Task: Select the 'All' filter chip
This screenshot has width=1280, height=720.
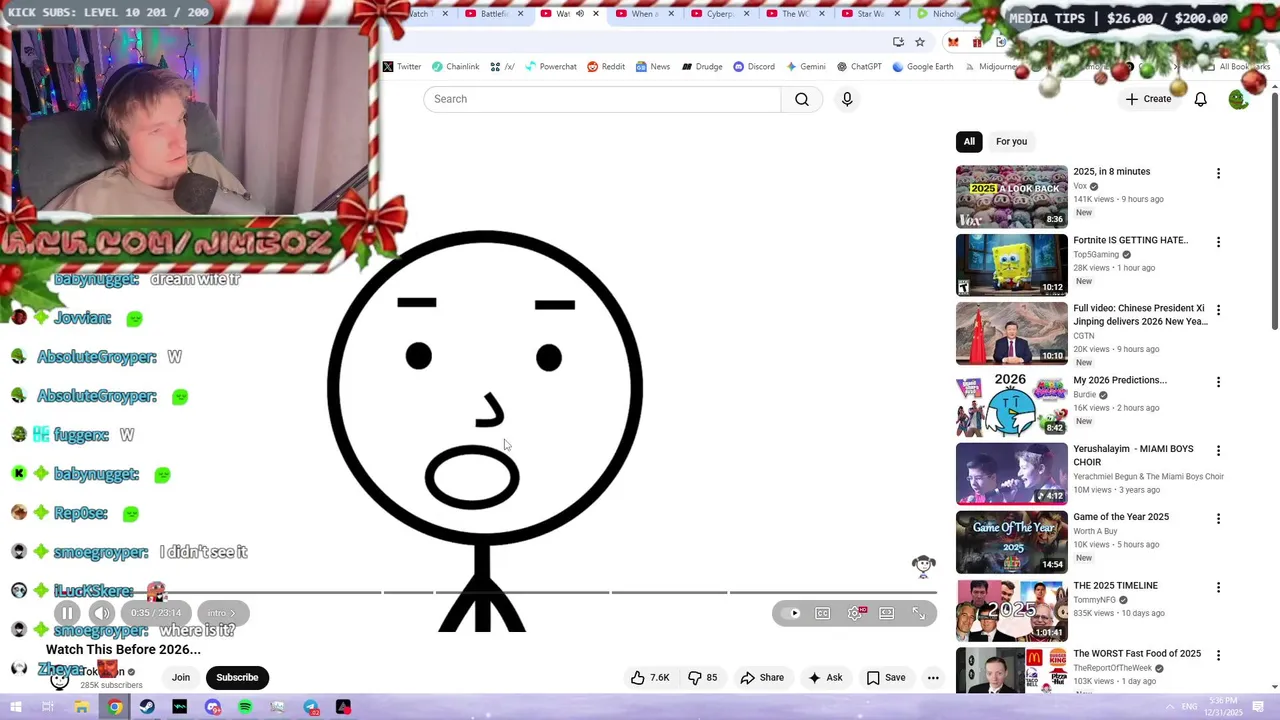Action: tap(969, 141)
